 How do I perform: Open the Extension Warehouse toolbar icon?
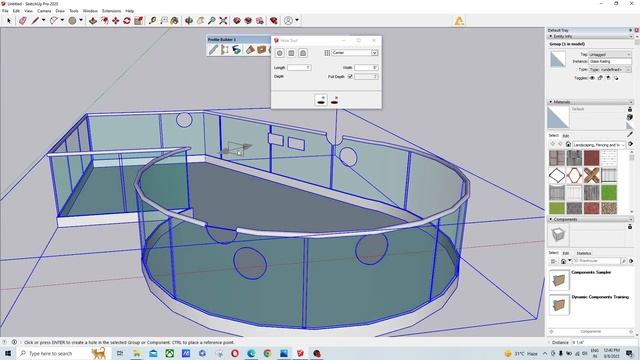[x=248, y=20]
